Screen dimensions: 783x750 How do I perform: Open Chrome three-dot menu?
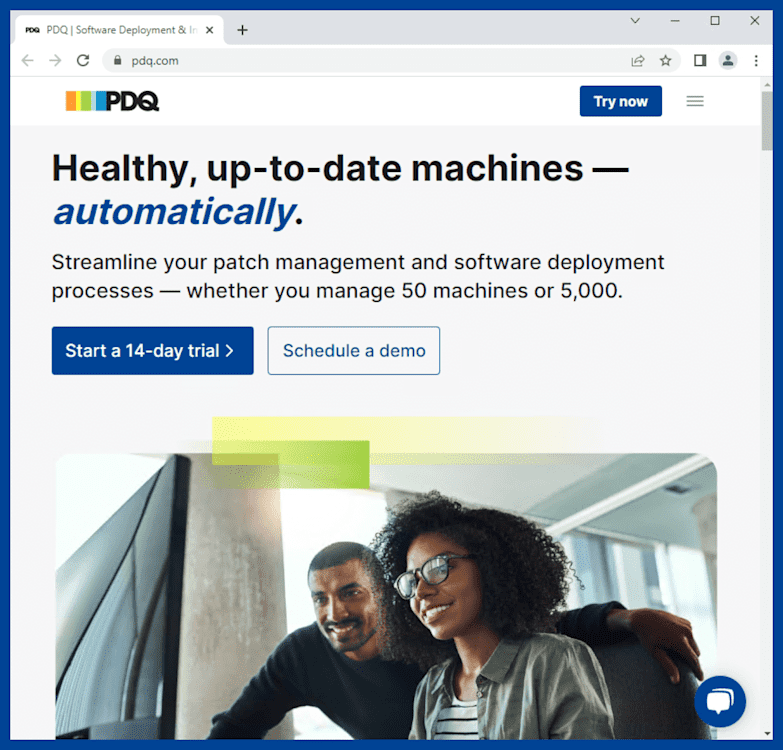coord(756,60)
